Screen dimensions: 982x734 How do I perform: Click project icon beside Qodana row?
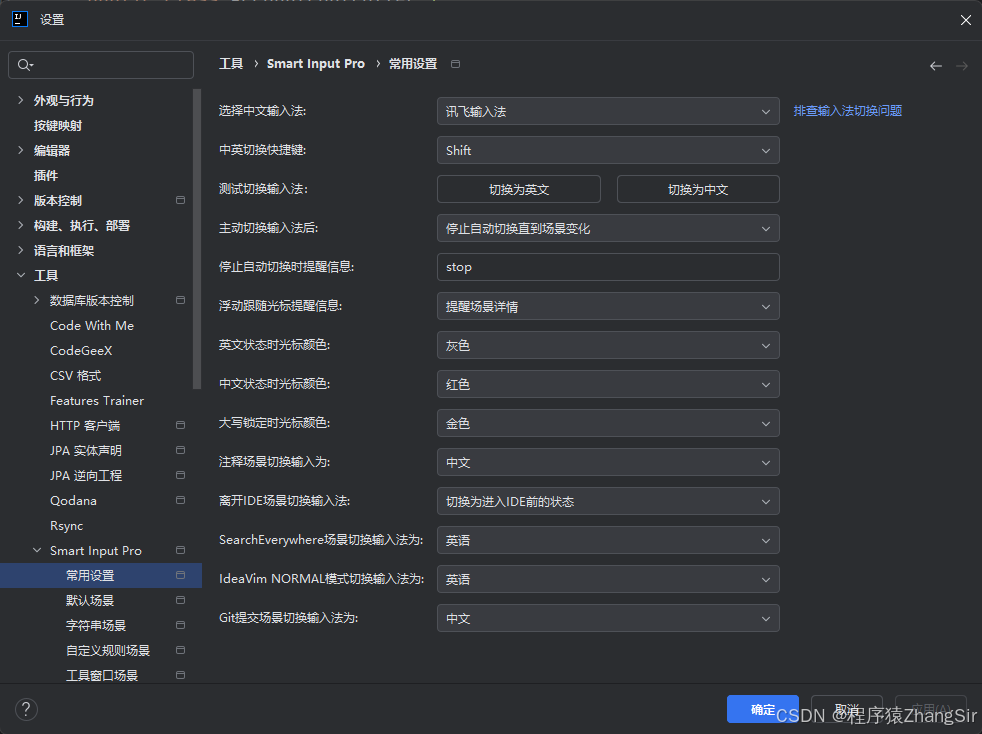[x=180, y=500]
